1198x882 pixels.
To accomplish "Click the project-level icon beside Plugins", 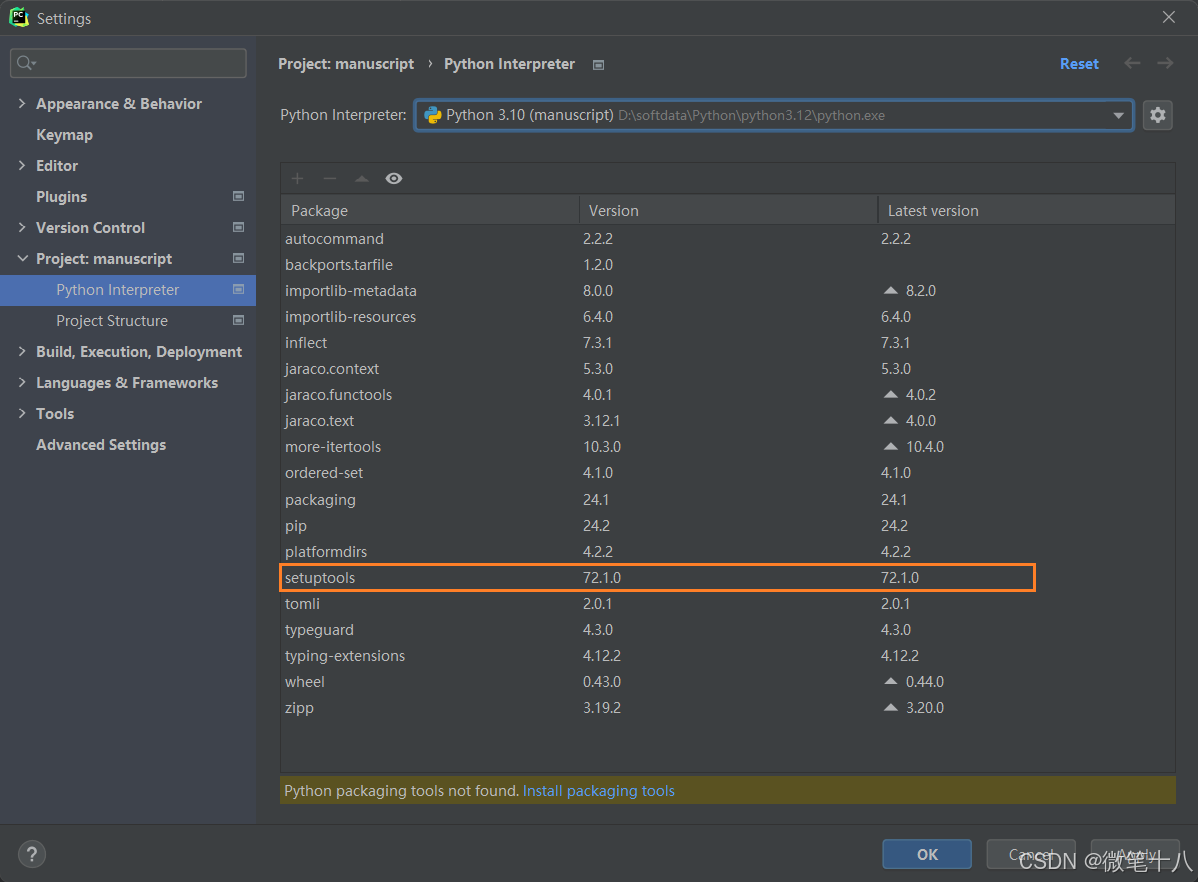I will click(238, 196).
